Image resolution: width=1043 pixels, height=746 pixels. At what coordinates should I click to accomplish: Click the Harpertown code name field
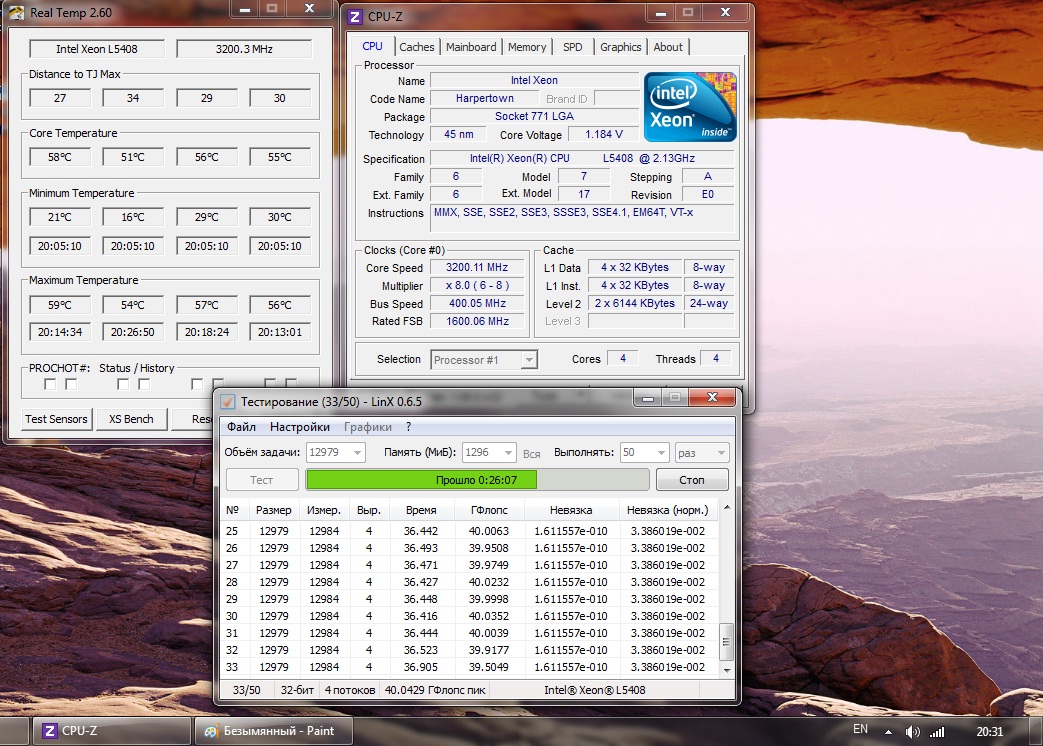(484, 98)
